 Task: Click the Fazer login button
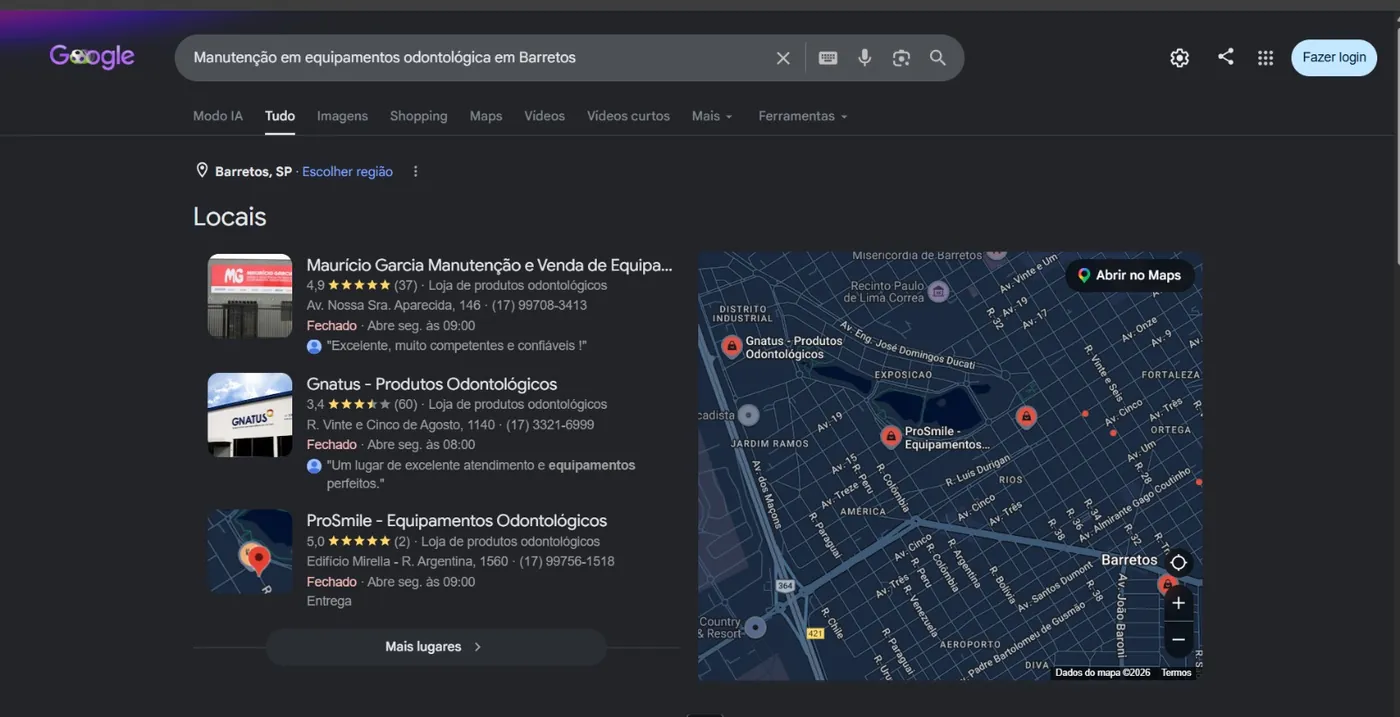(x=1334, y=57)
